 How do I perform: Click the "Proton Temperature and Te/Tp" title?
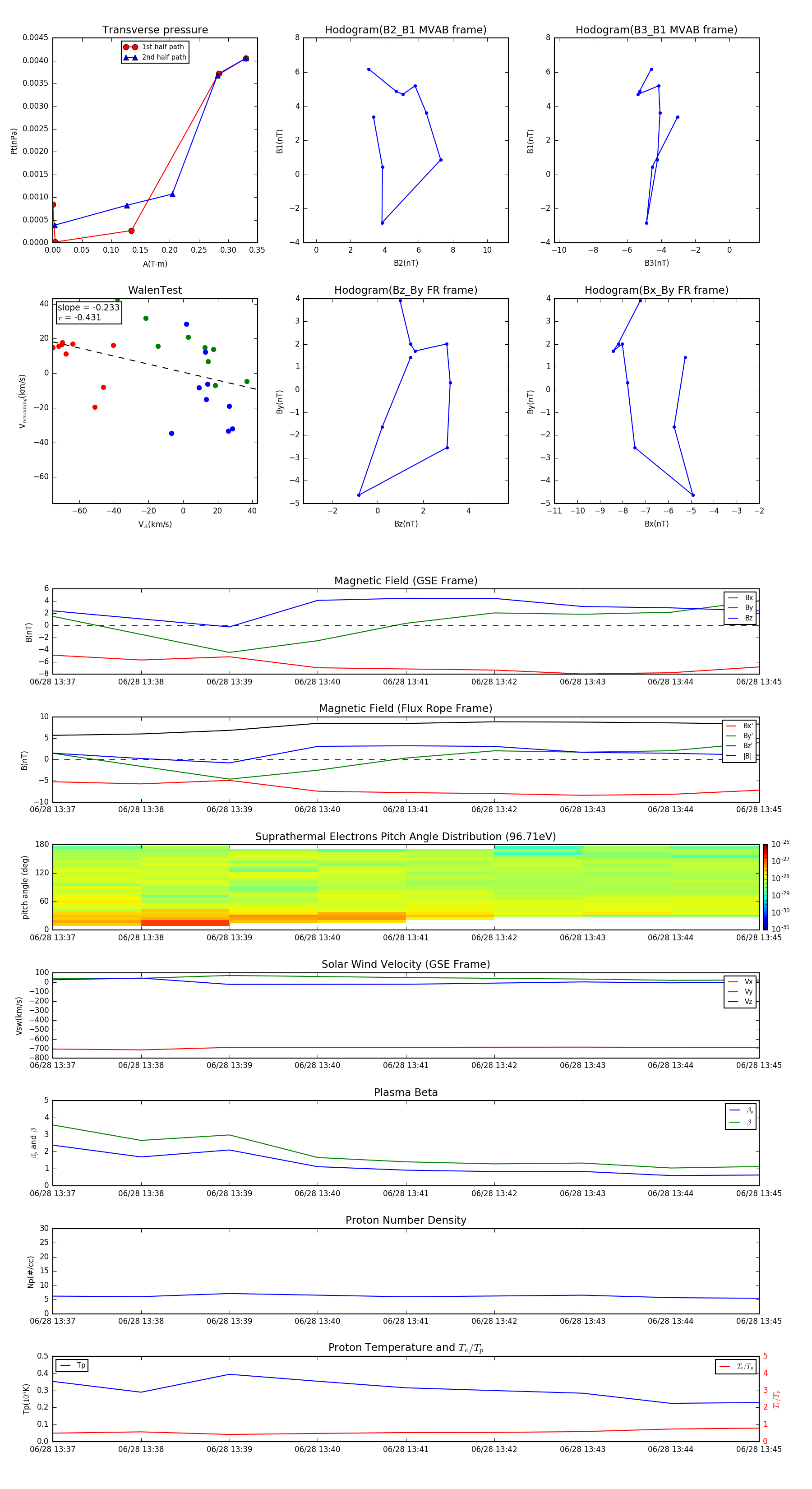pos(406,1347)
